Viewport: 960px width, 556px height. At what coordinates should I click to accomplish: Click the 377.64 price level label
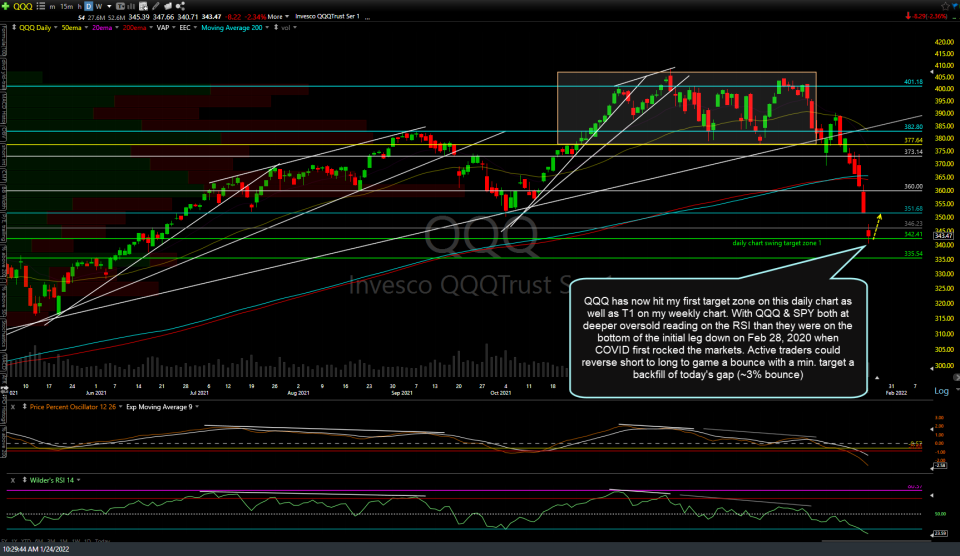[913, 140]
